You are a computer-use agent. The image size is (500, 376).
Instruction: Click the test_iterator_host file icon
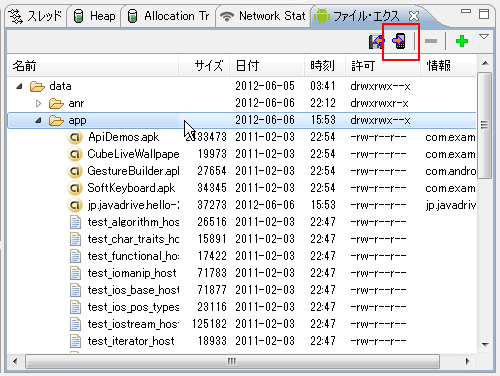[x=75, y=341]
